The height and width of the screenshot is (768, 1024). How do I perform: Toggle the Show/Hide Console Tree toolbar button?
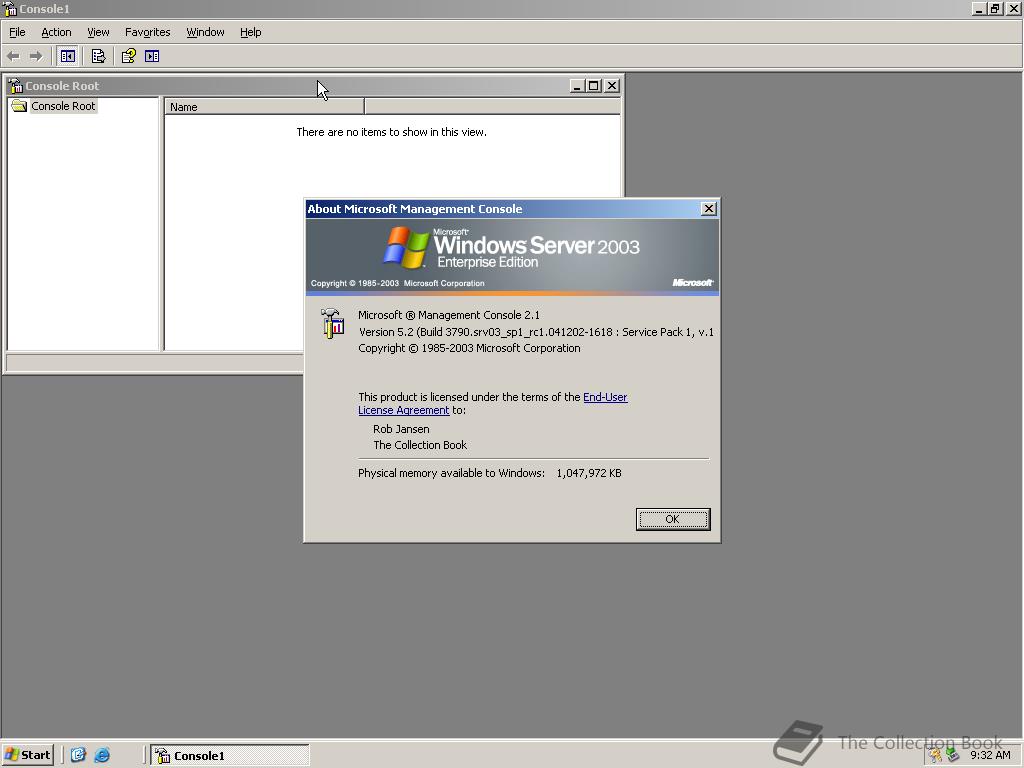coord(67,56)
